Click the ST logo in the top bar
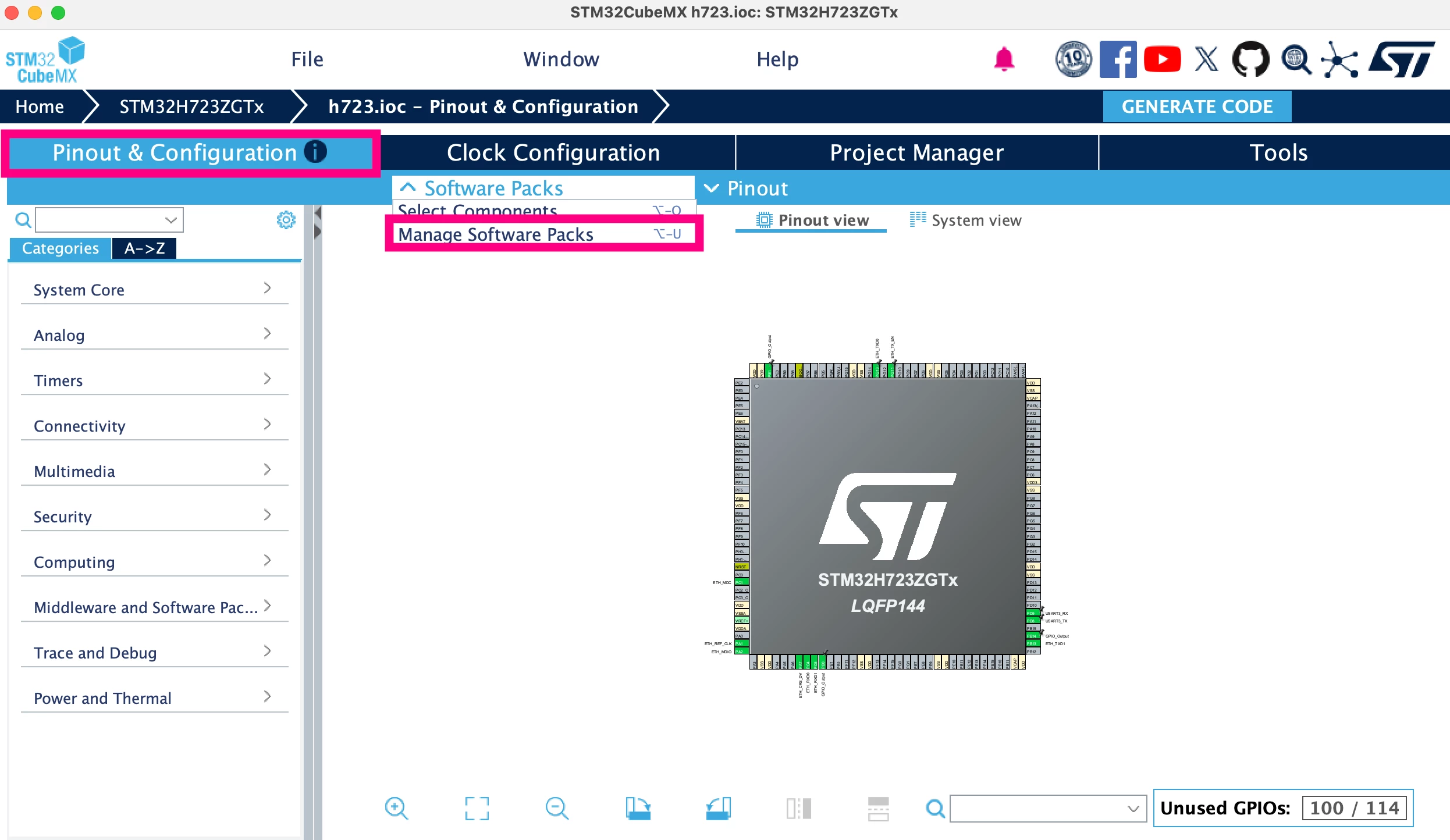This screenshot has height=840, width=1450. click(1401, 59)
